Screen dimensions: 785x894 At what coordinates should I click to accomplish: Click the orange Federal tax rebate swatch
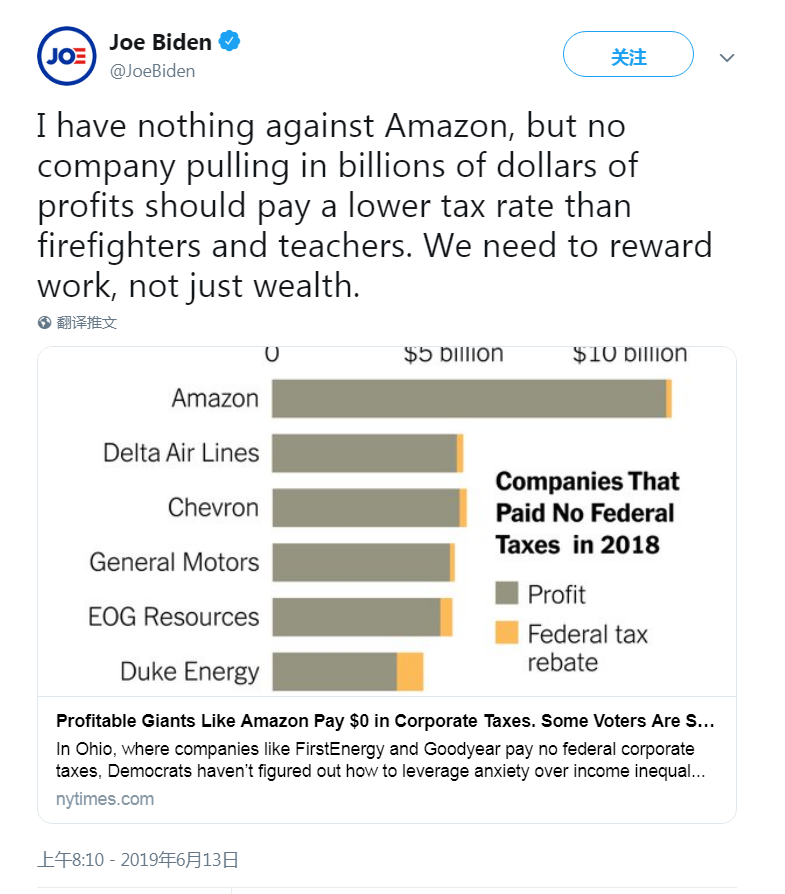pos(507,633)
